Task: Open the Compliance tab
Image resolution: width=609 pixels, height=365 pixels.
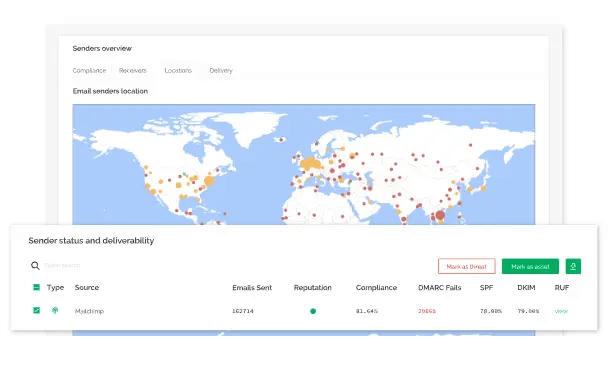Action: tap(89, 70)
